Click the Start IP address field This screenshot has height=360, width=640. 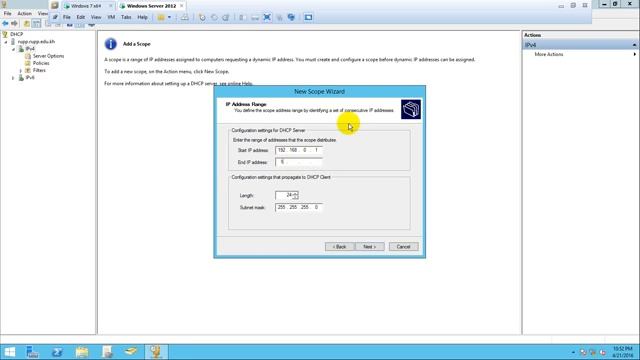click(299, 150)
